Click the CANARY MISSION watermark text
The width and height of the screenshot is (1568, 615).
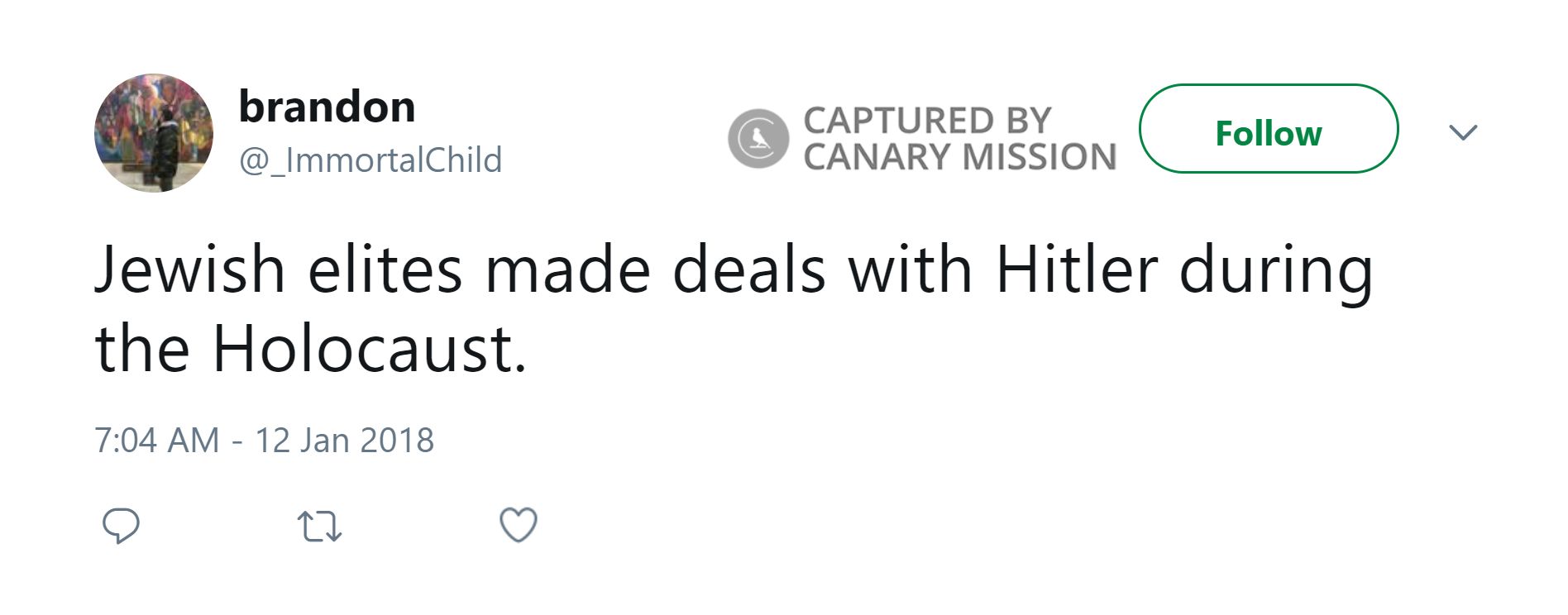[959, 157]
